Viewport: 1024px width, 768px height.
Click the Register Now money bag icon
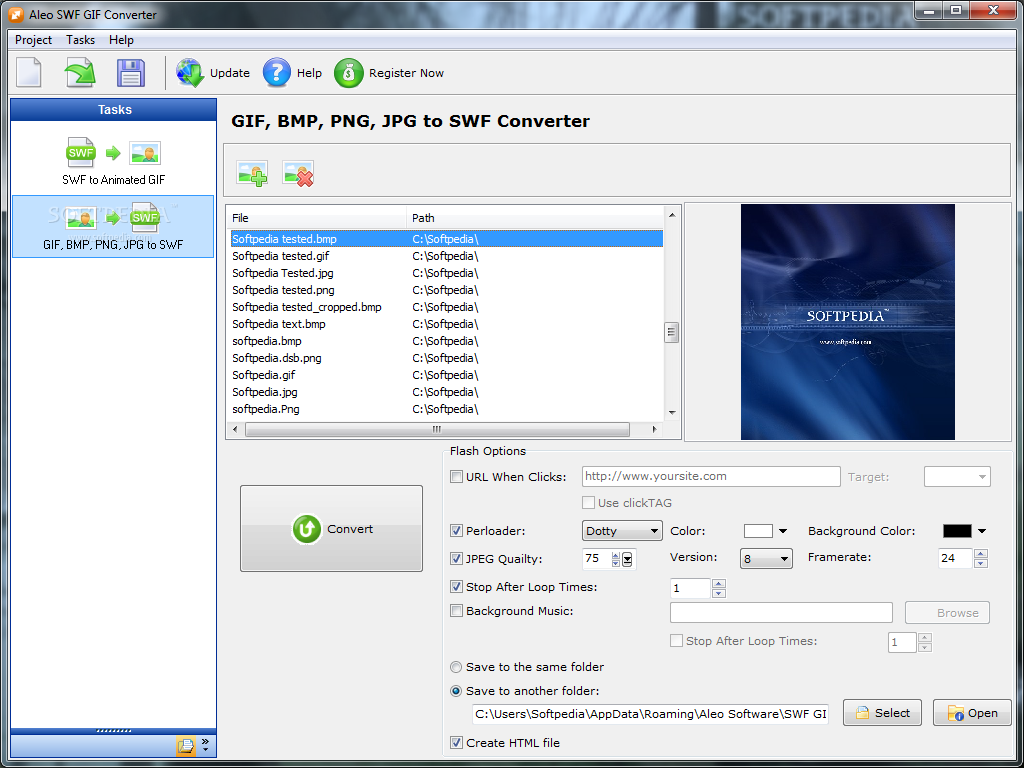[x=348, y=72]
